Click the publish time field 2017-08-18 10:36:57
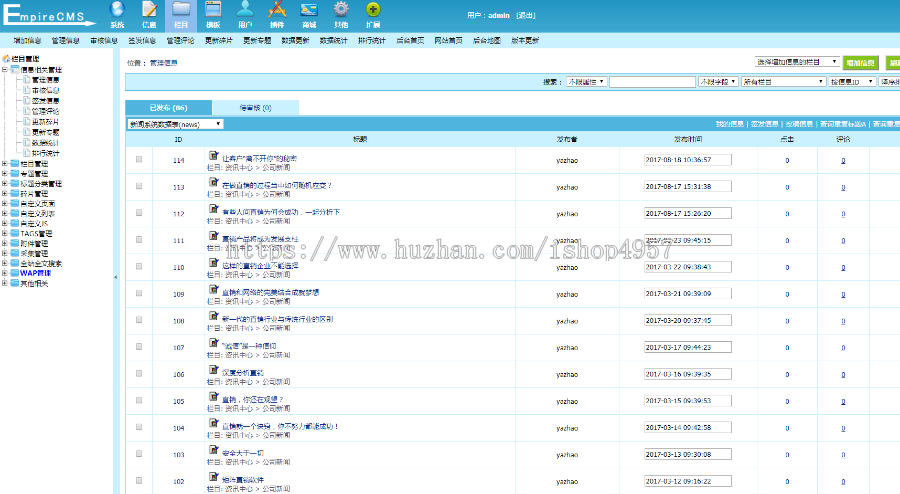 pyautogui.click(x=688, y=160)
